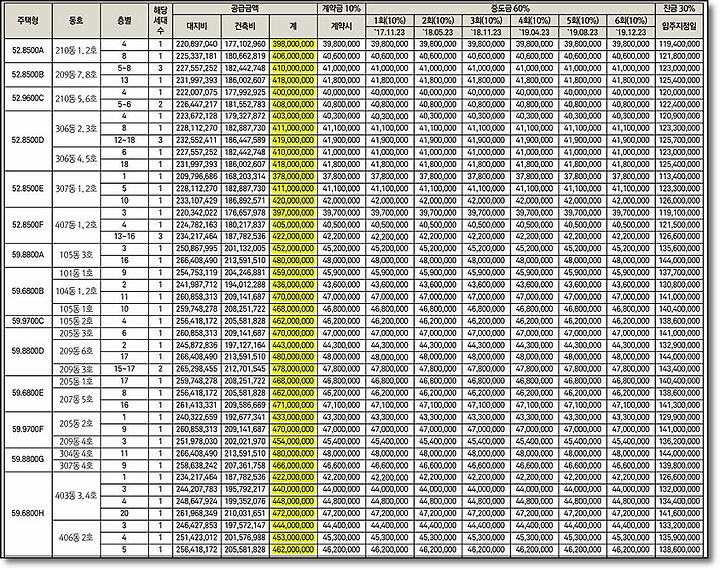Select housing type 59.8800G

click(x=28, y=459)
